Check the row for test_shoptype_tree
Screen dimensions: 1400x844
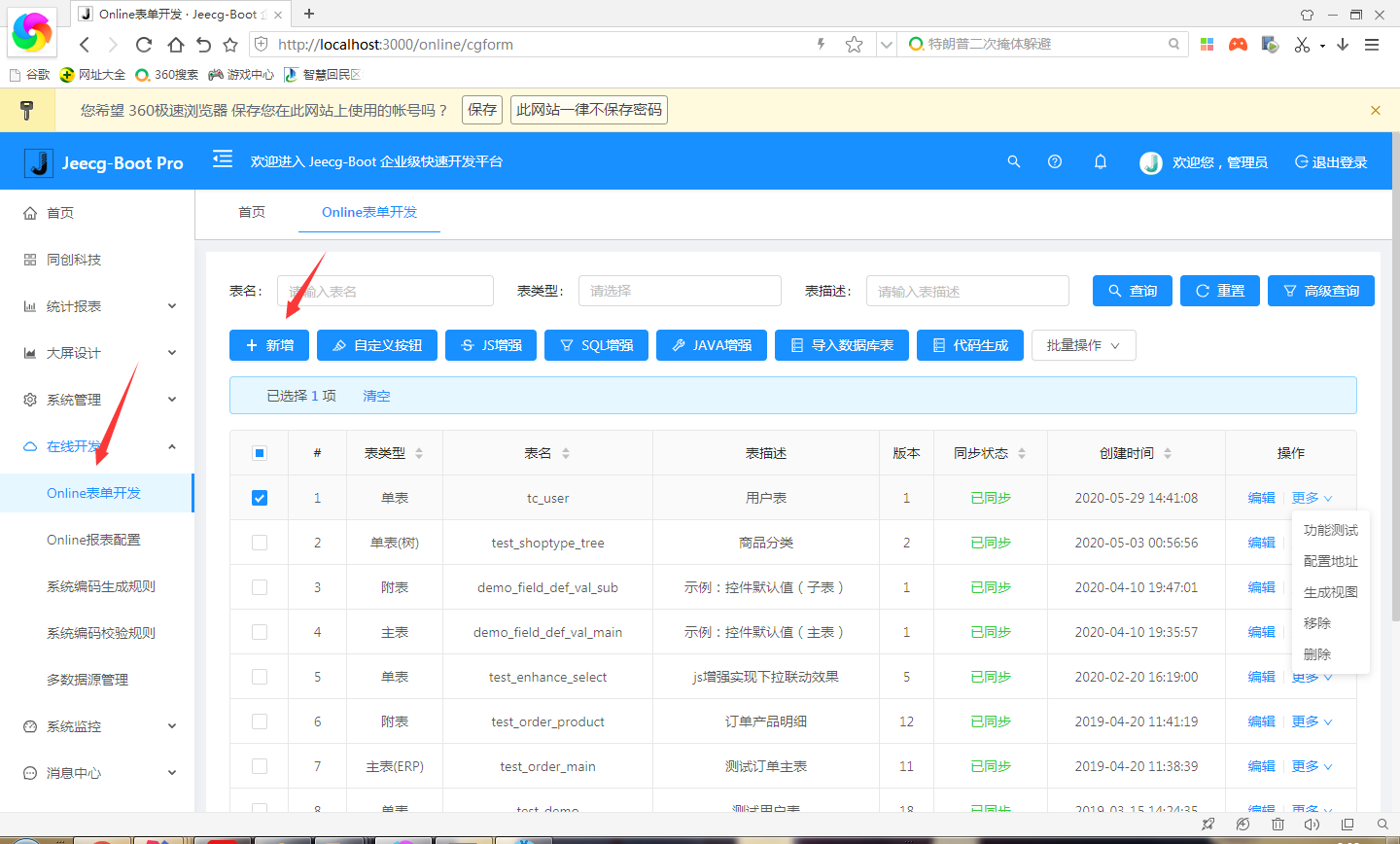[260, 542]
